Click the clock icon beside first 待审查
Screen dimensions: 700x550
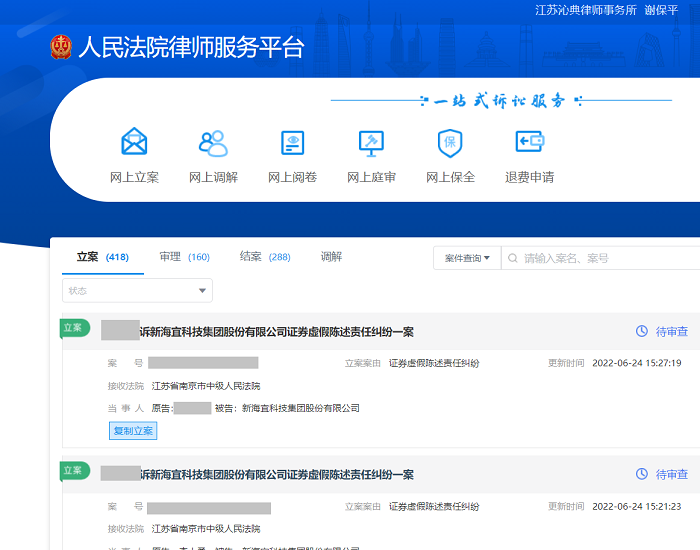click(642, 331)
